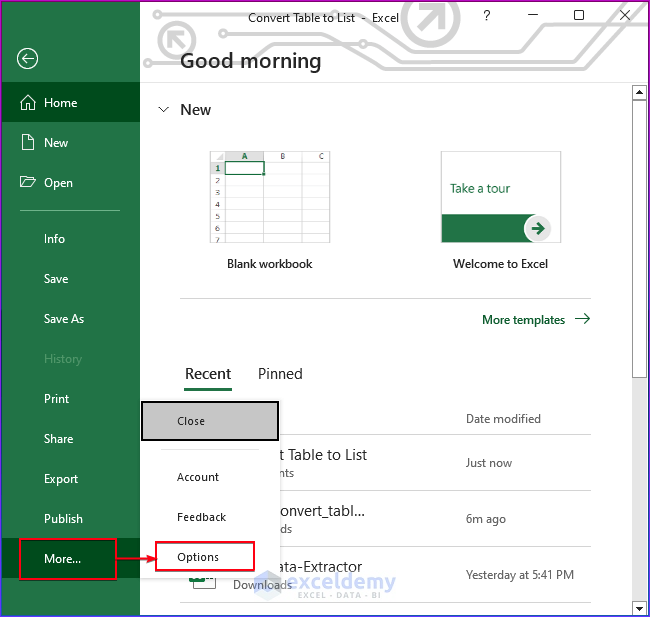The width and height of the screenshot is (650, 617).
Task: Click the Take a tour arrow icon
Action: coord(538,228)
